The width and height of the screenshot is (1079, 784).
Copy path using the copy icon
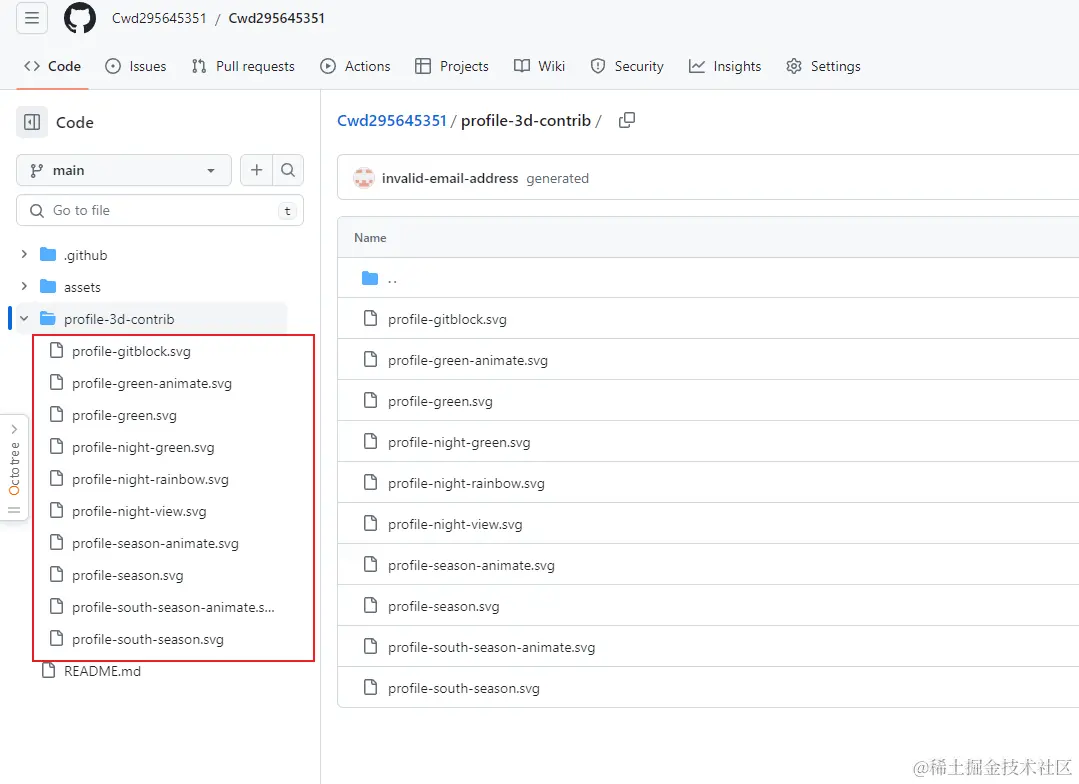click(626, 120)
